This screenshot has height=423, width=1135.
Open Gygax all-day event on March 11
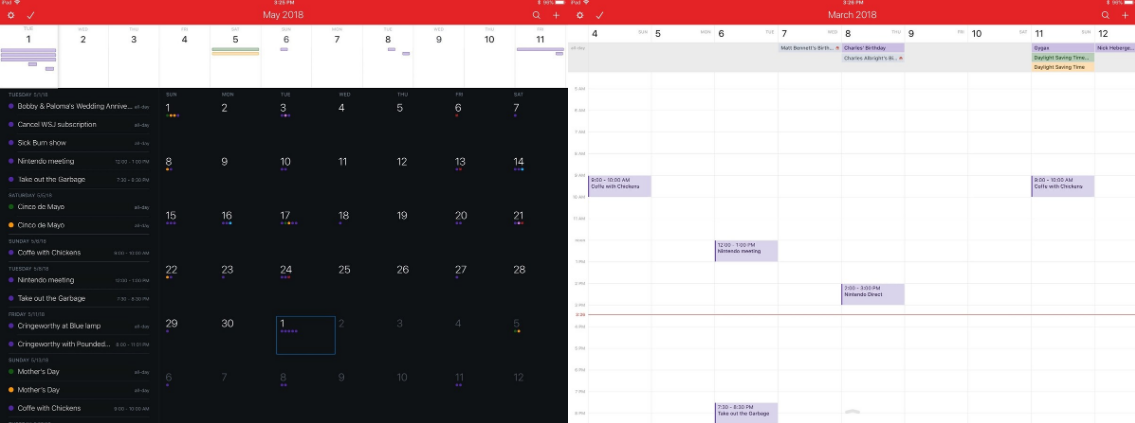coord(1063,48)
